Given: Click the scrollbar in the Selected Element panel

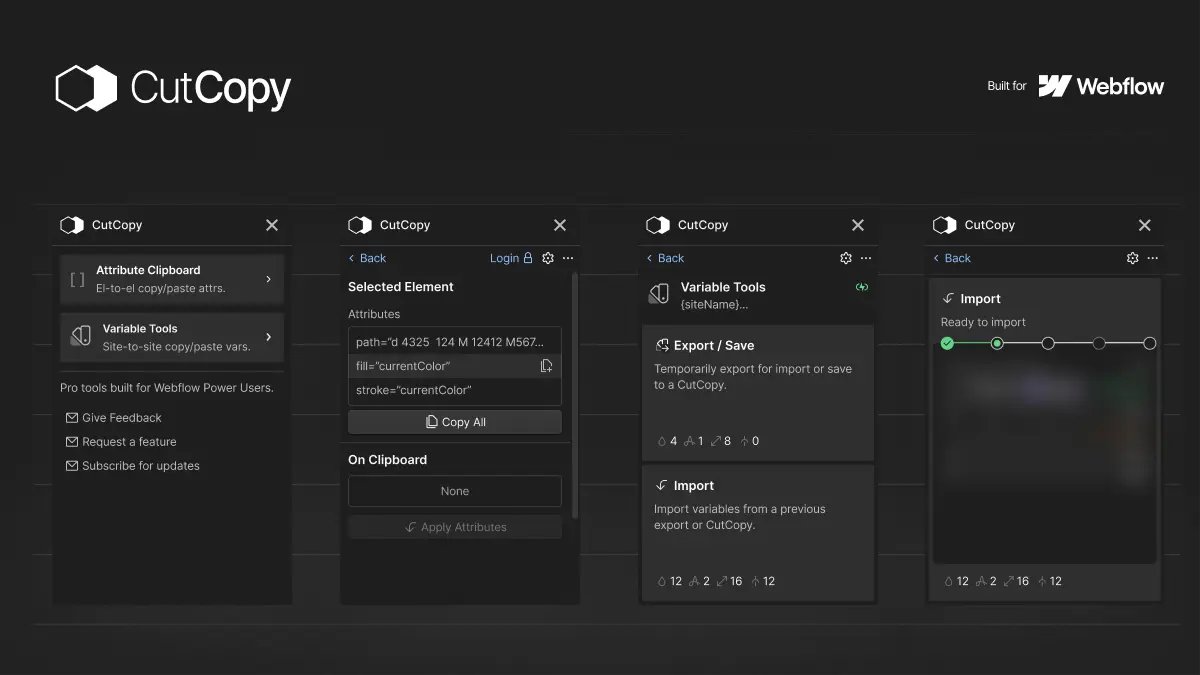Looking at the screenshot, I should point(574,395).
